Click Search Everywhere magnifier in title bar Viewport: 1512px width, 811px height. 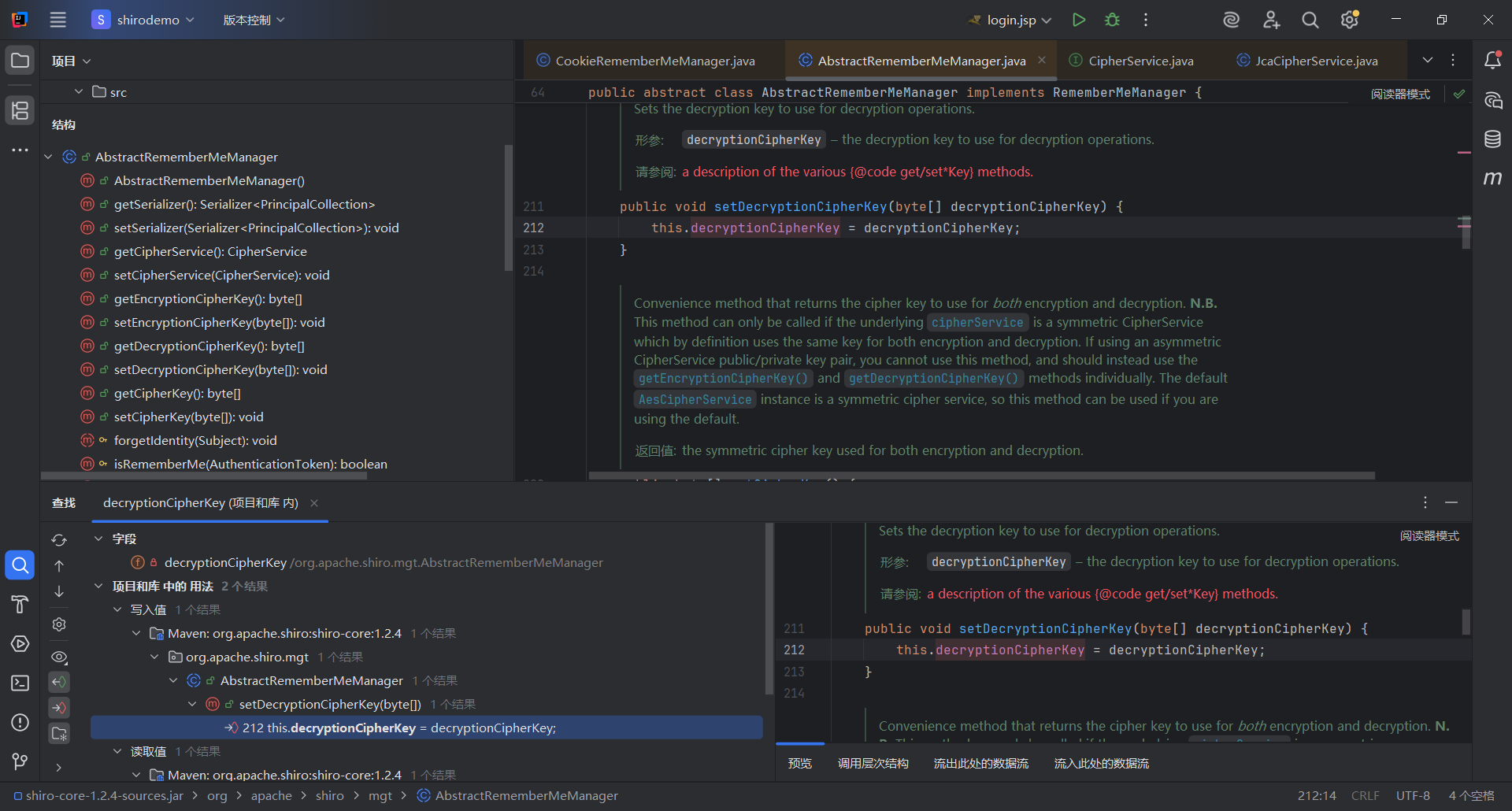(1310, 20)
